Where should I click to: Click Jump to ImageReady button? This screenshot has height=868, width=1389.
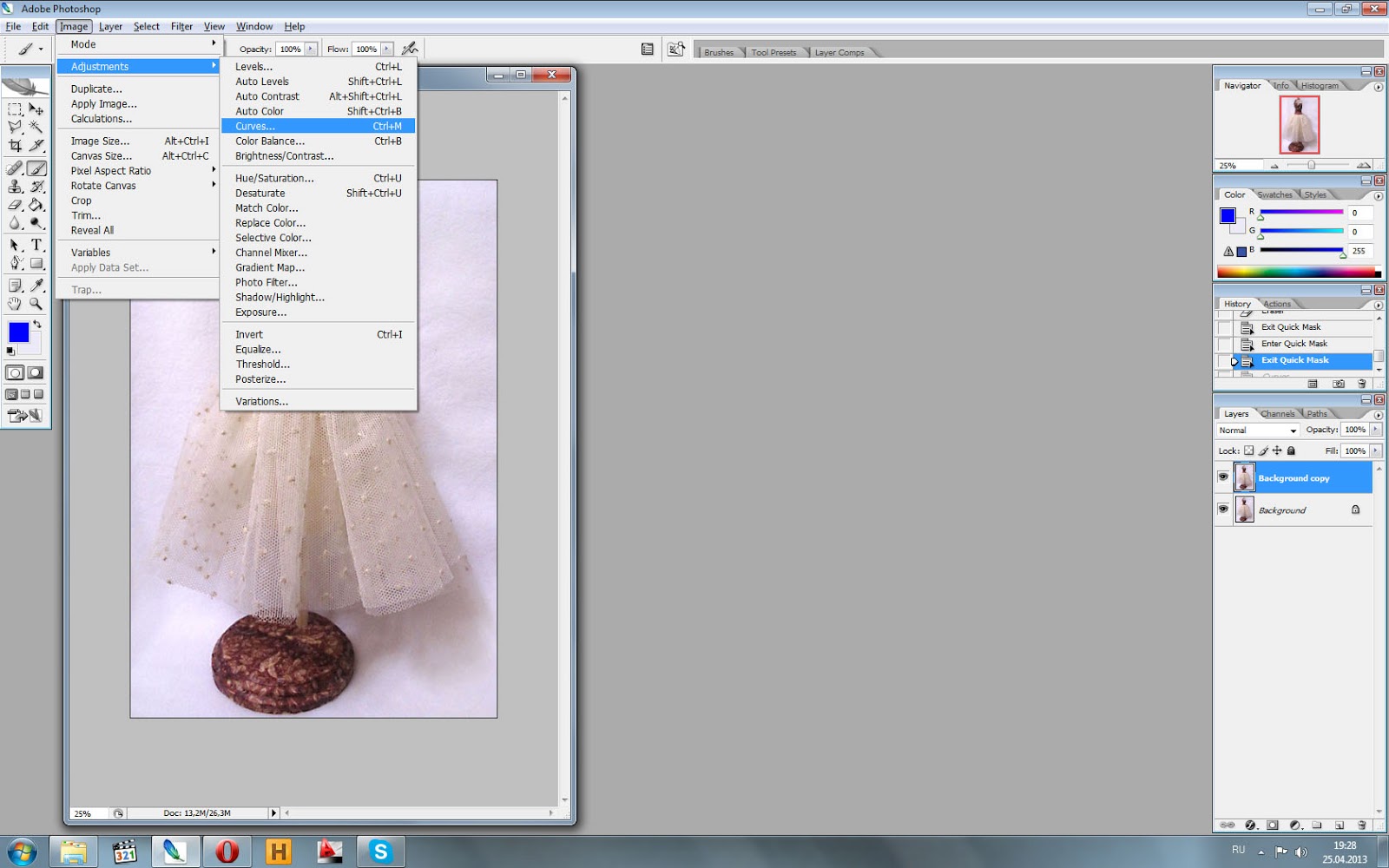[25, 416]
